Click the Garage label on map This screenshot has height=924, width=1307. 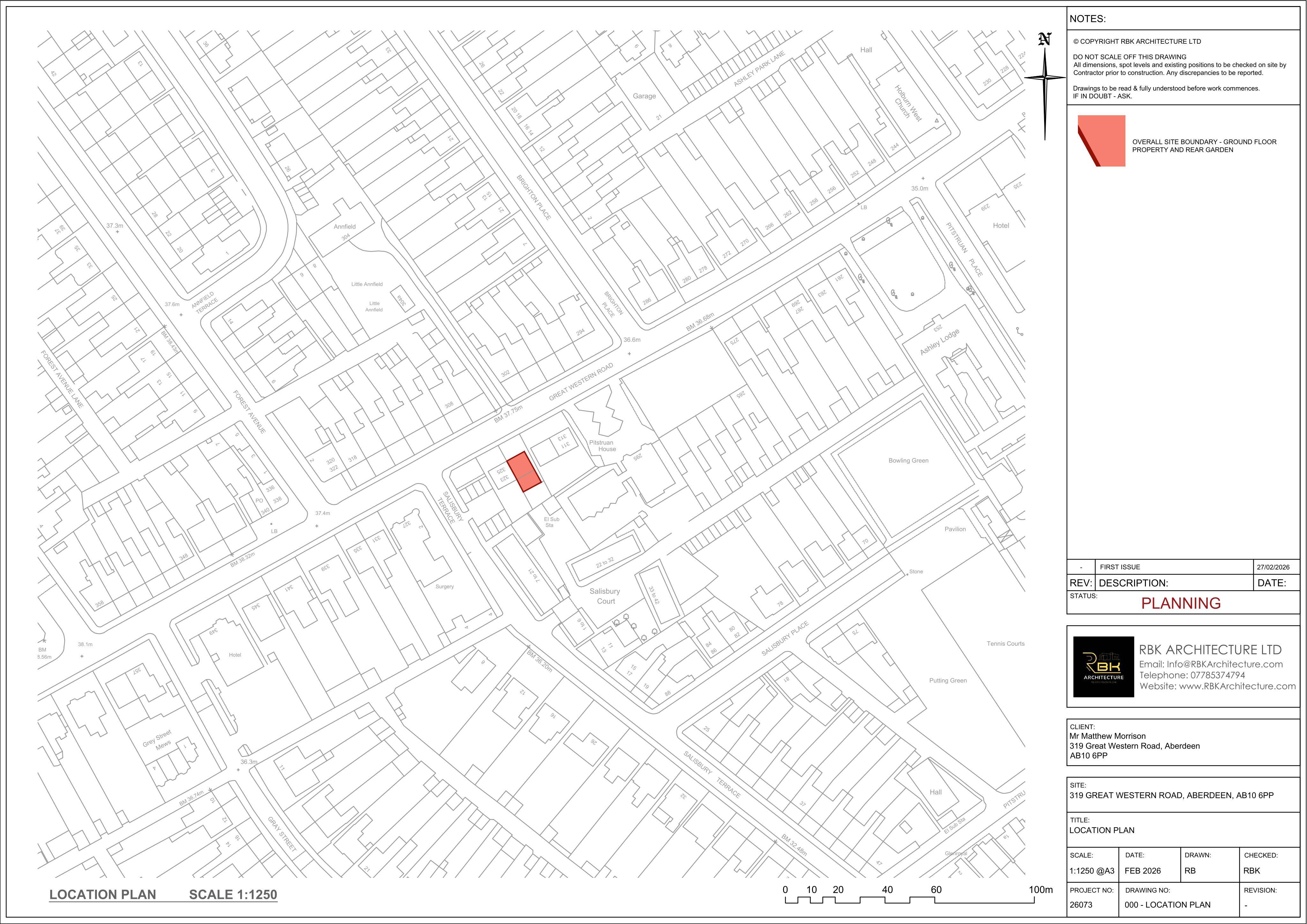(x=644, y=96)
